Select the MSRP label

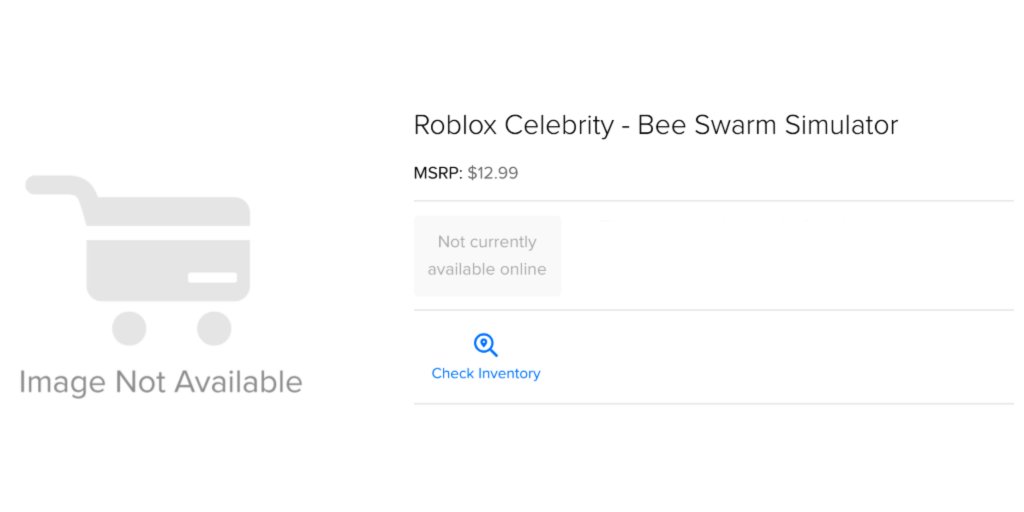438,173
